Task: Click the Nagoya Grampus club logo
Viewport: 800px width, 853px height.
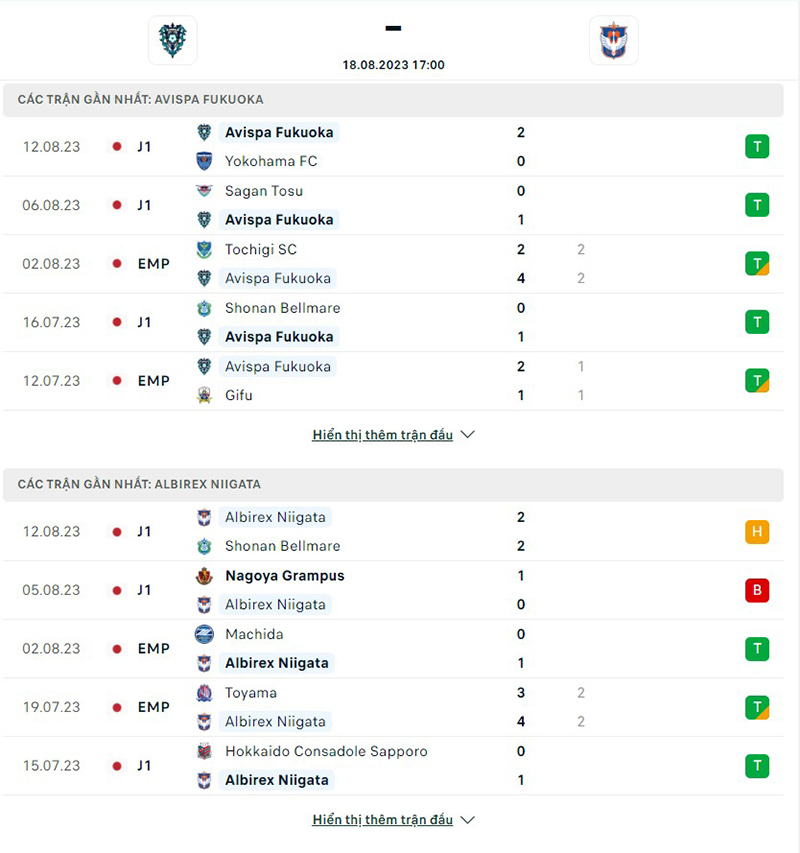Action: pos(206,576)
